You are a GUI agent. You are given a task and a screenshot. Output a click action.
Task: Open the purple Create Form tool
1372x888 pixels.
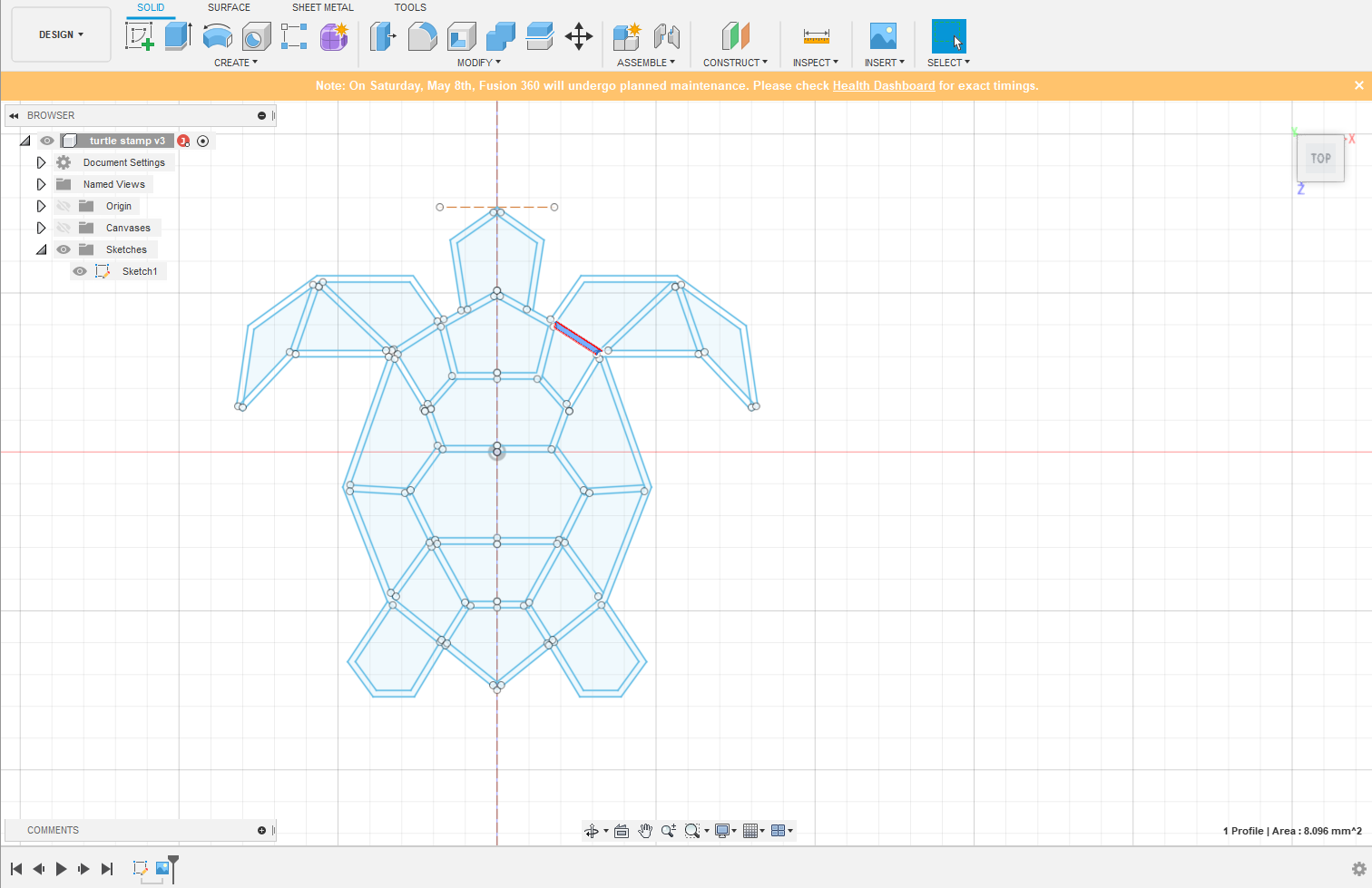pos(334,36)
